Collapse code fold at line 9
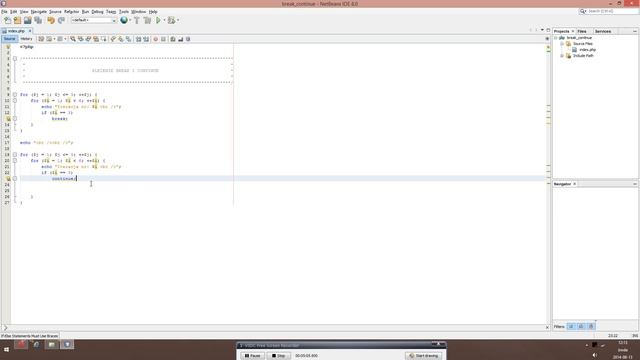640x360 pixels. [15, 95]
